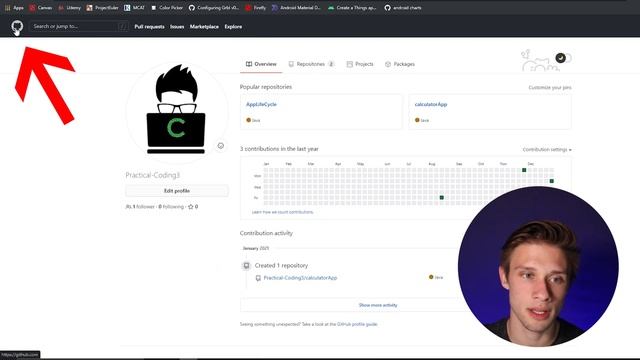The height and width of the screenshot is (360, 640).
Task: Focus the Search or jump to field
Action: pos(79,27)
